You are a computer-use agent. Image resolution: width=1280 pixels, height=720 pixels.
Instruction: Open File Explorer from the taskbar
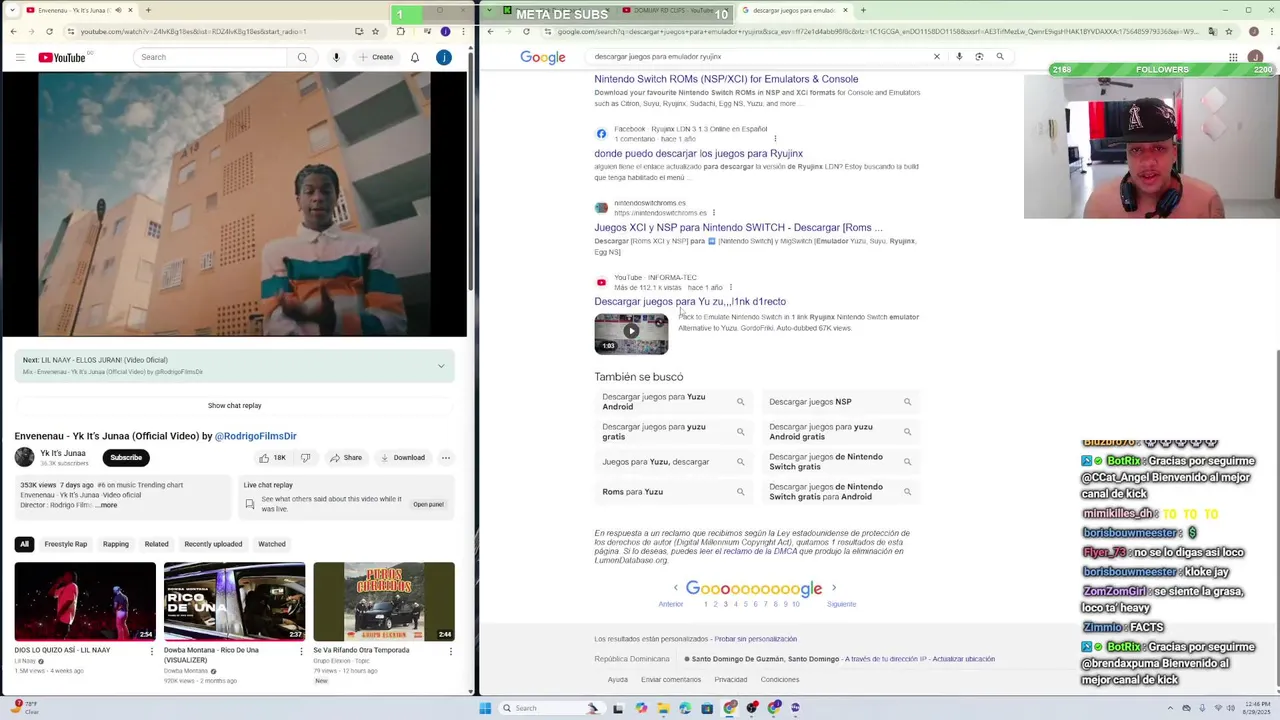pos(663,708)
